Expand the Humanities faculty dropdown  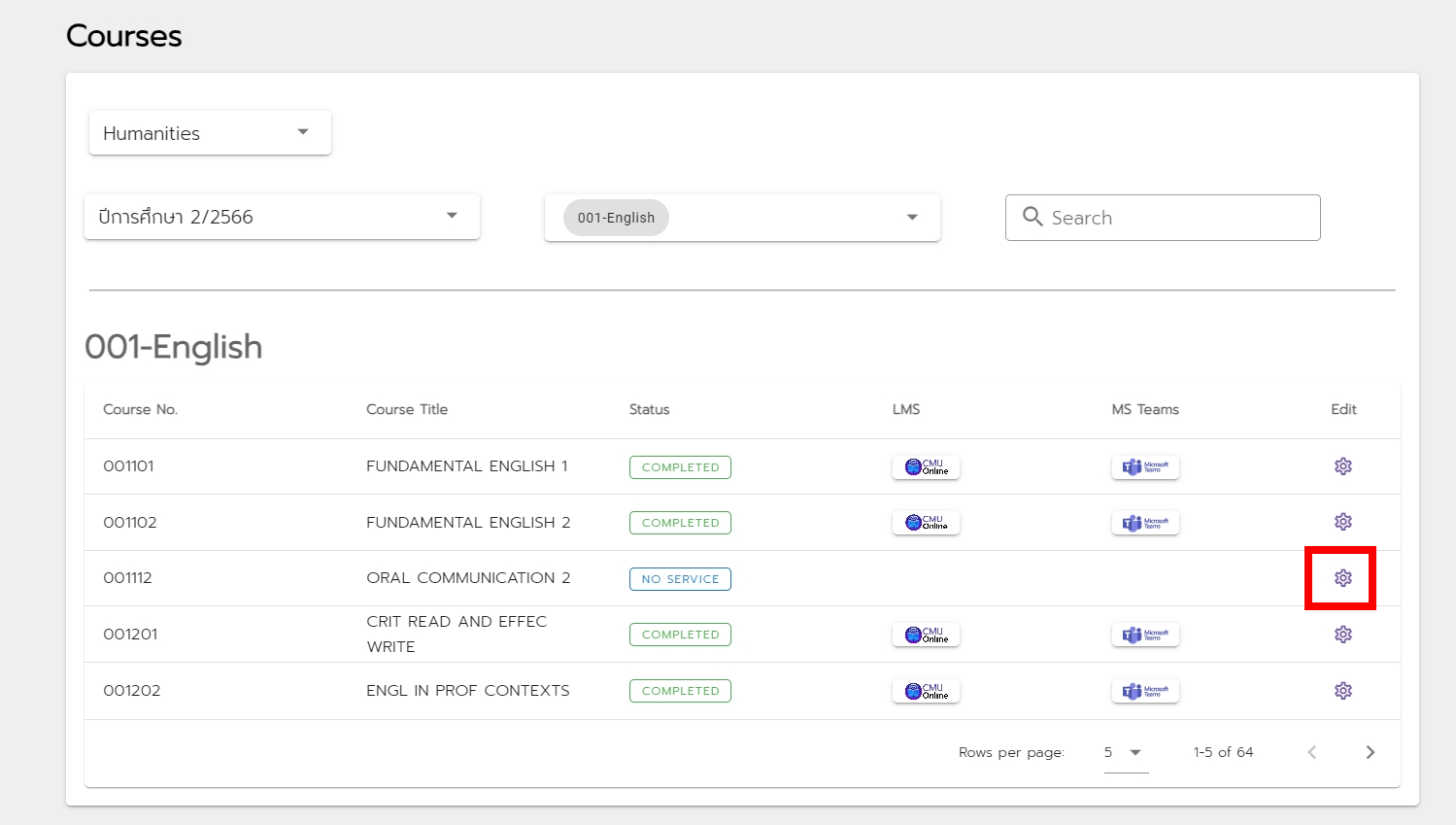(210, 133)
